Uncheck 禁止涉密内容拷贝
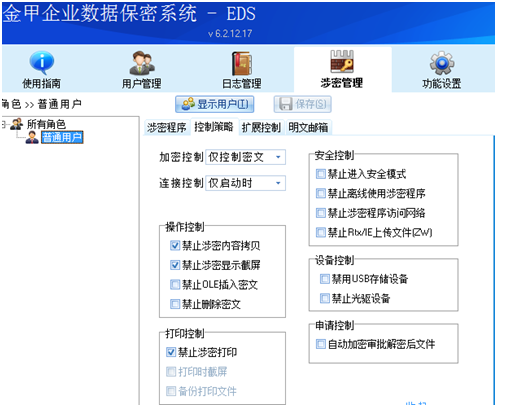This screenshot has width=507, height=412. tap(175, 246)
